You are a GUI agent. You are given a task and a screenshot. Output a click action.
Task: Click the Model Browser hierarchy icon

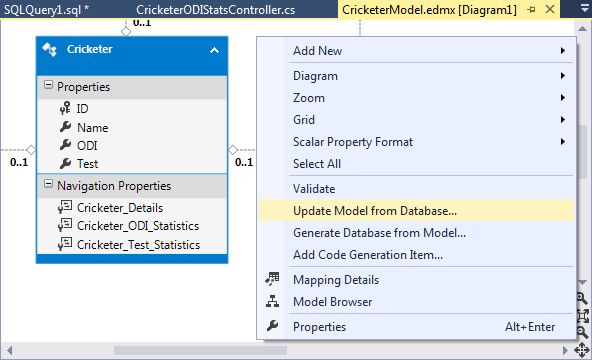click(272, 301)
